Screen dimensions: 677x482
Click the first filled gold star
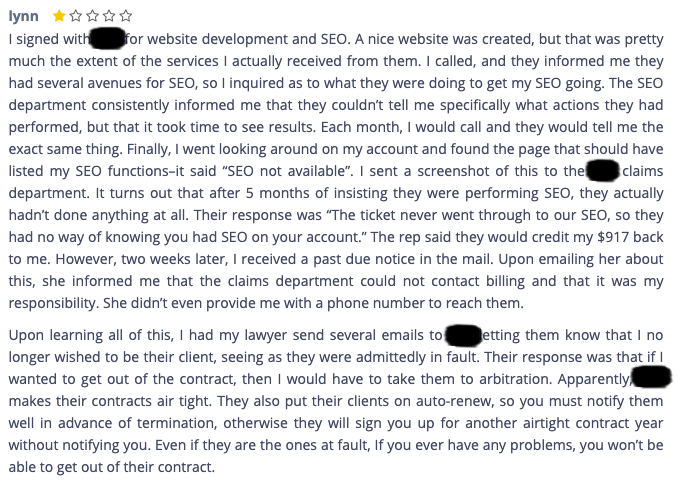point(58,17)
